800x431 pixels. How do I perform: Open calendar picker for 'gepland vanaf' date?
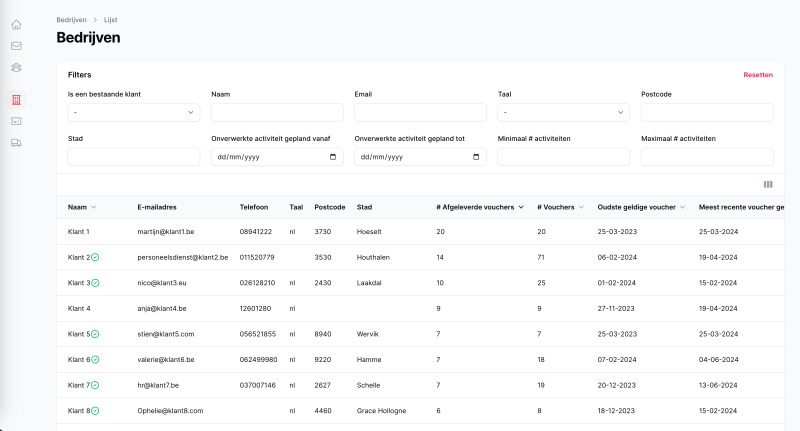[334, 157]
